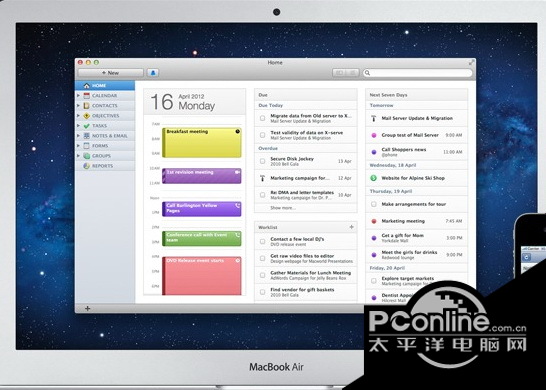Select CONTACTS label in the sidebar

pyautogui.click(x=104, y=106)
